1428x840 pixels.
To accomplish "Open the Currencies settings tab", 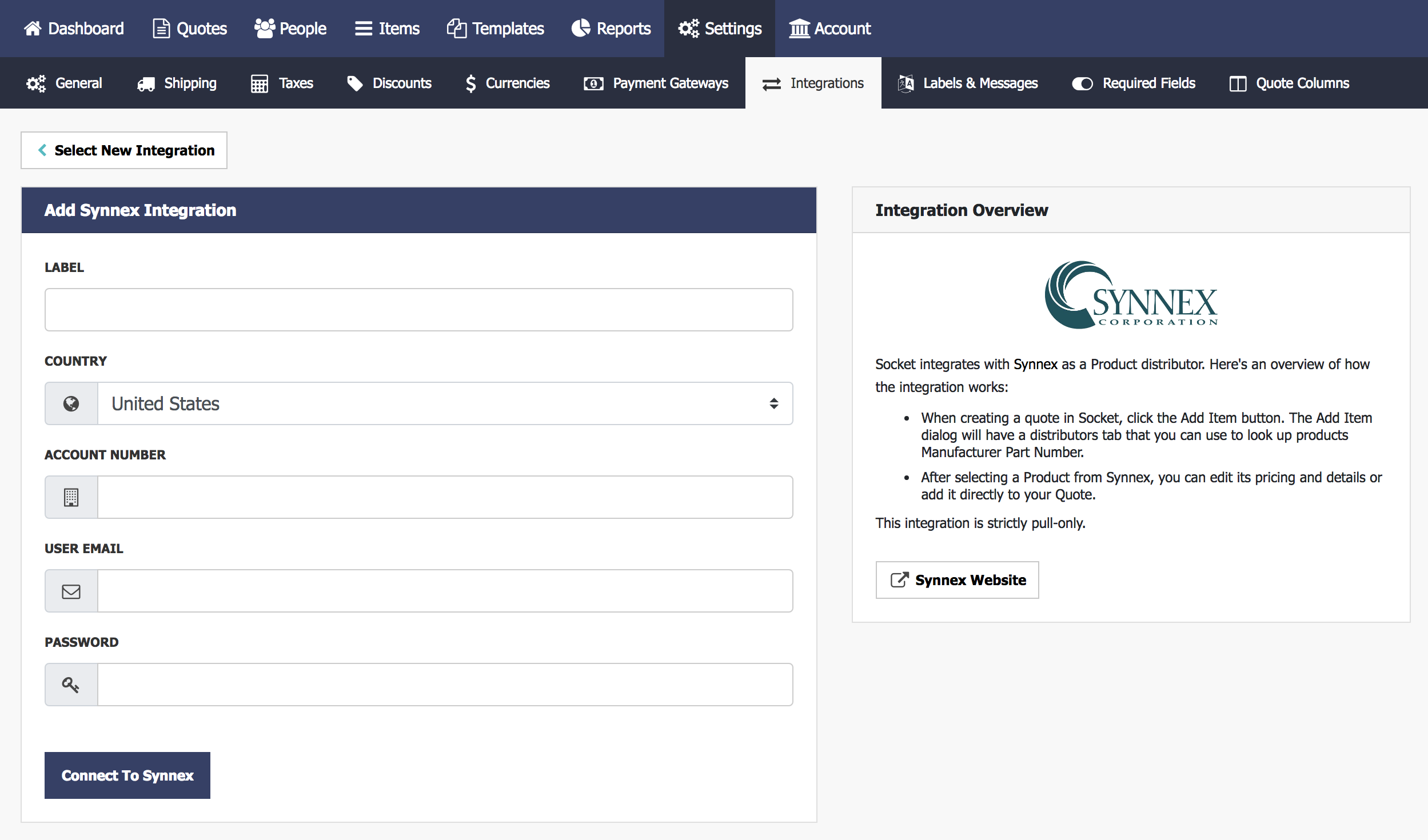I will click(x=508, y=83).
